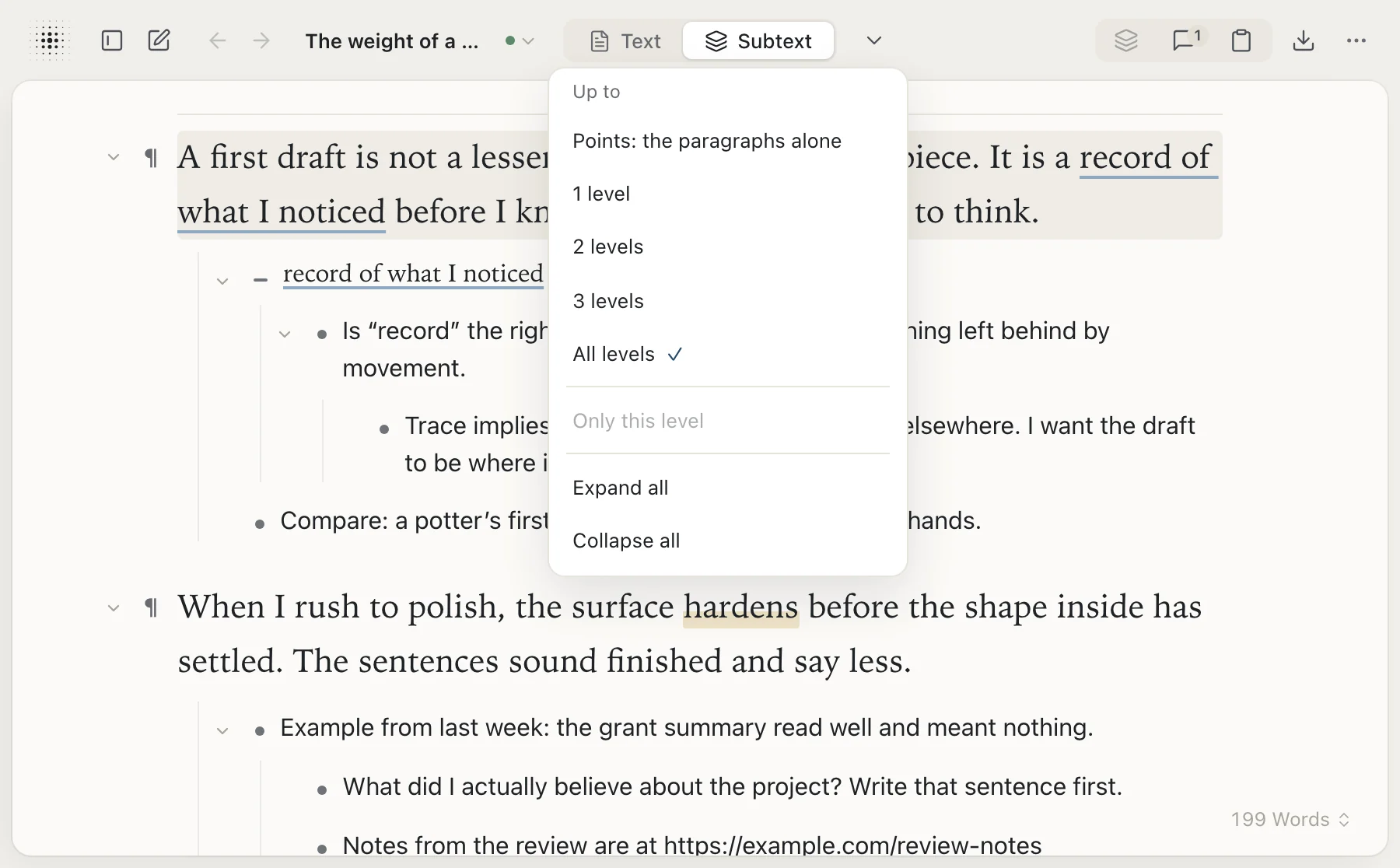The width and height of the screenshot is (1400, 868).
Task: Collapse the 'record of what I noticed' note
Action: click(222, 281)
